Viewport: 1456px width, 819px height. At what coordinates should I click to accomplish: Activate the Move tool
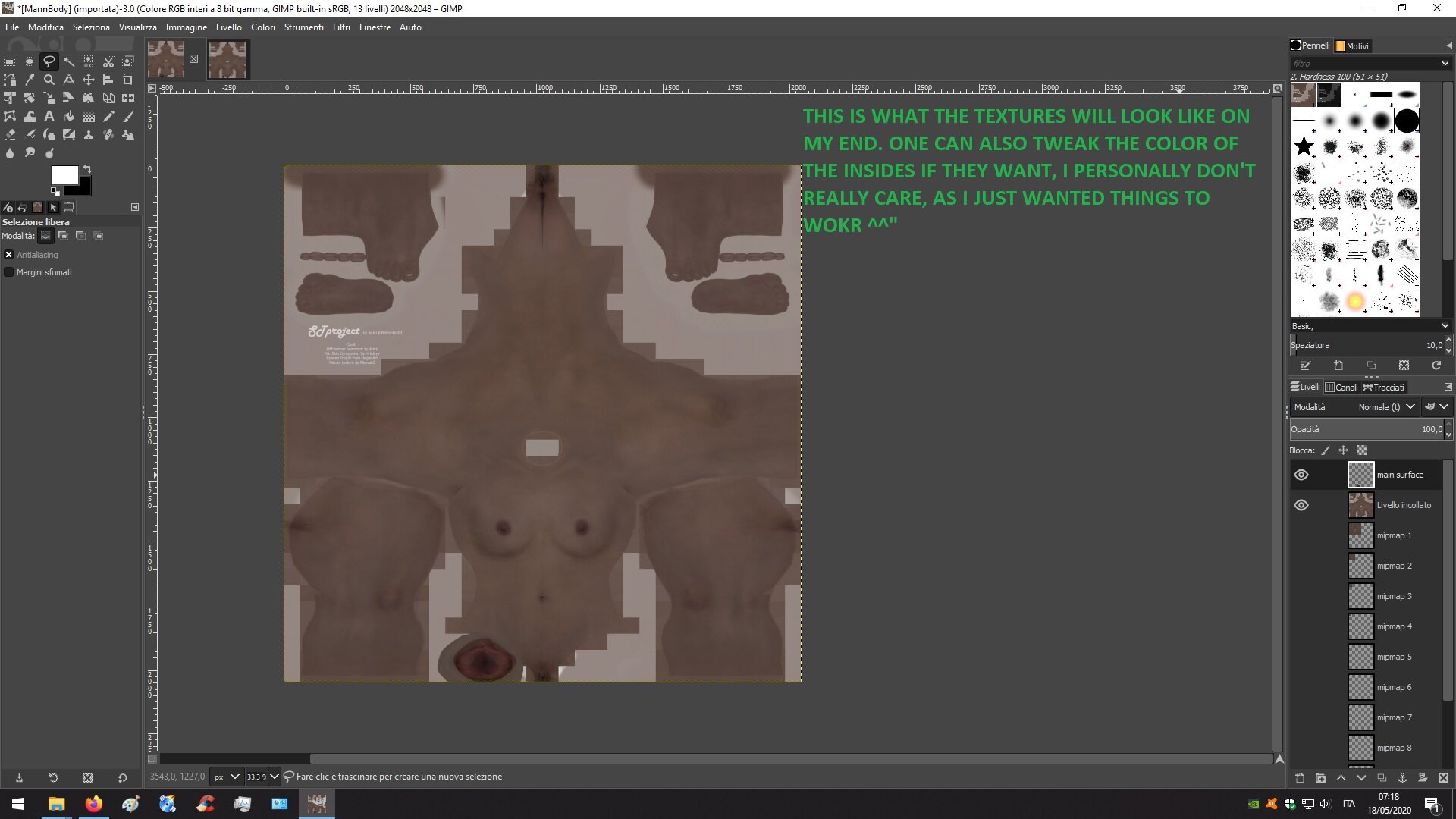click(89, 80)
